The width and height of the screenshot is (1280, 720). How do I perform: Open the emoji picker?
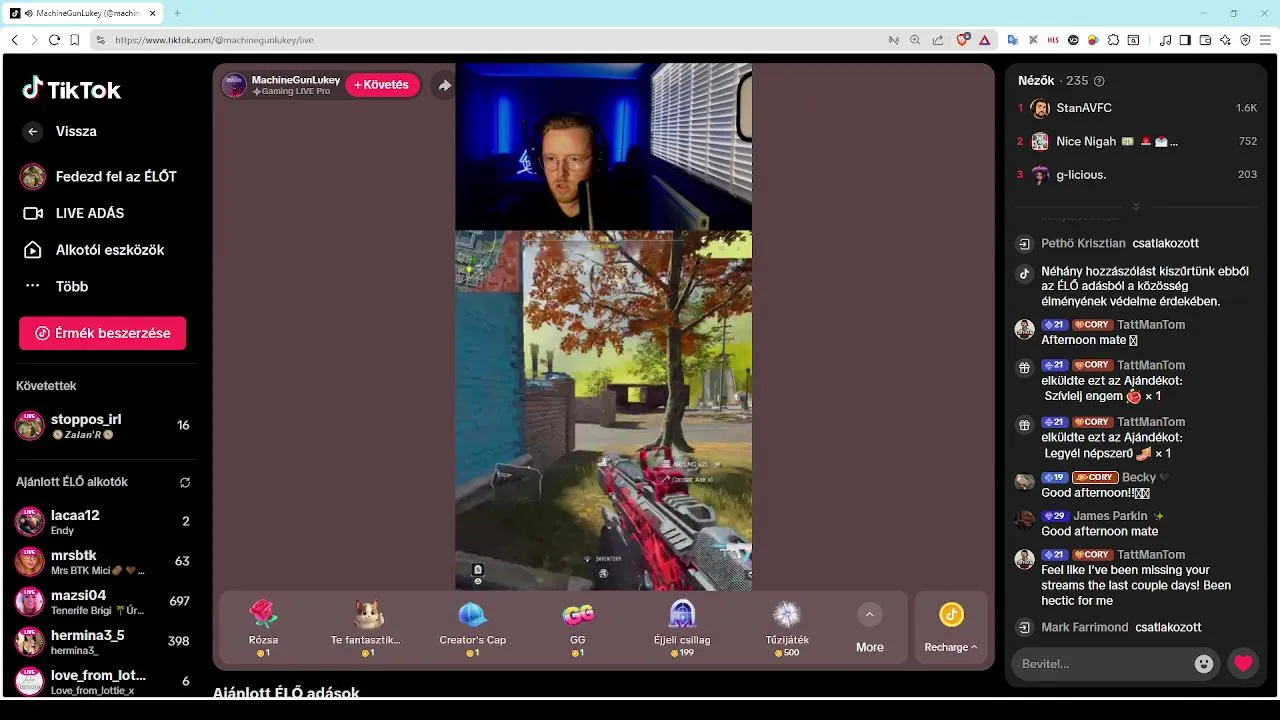(x=1204, y=663)
